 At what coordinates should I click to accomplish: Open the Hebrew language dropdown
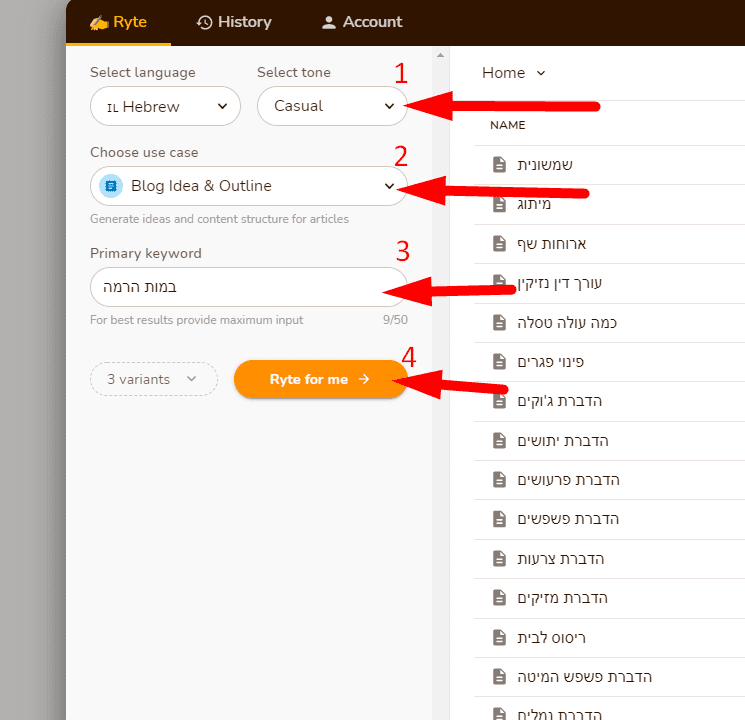tap(165, 106)
